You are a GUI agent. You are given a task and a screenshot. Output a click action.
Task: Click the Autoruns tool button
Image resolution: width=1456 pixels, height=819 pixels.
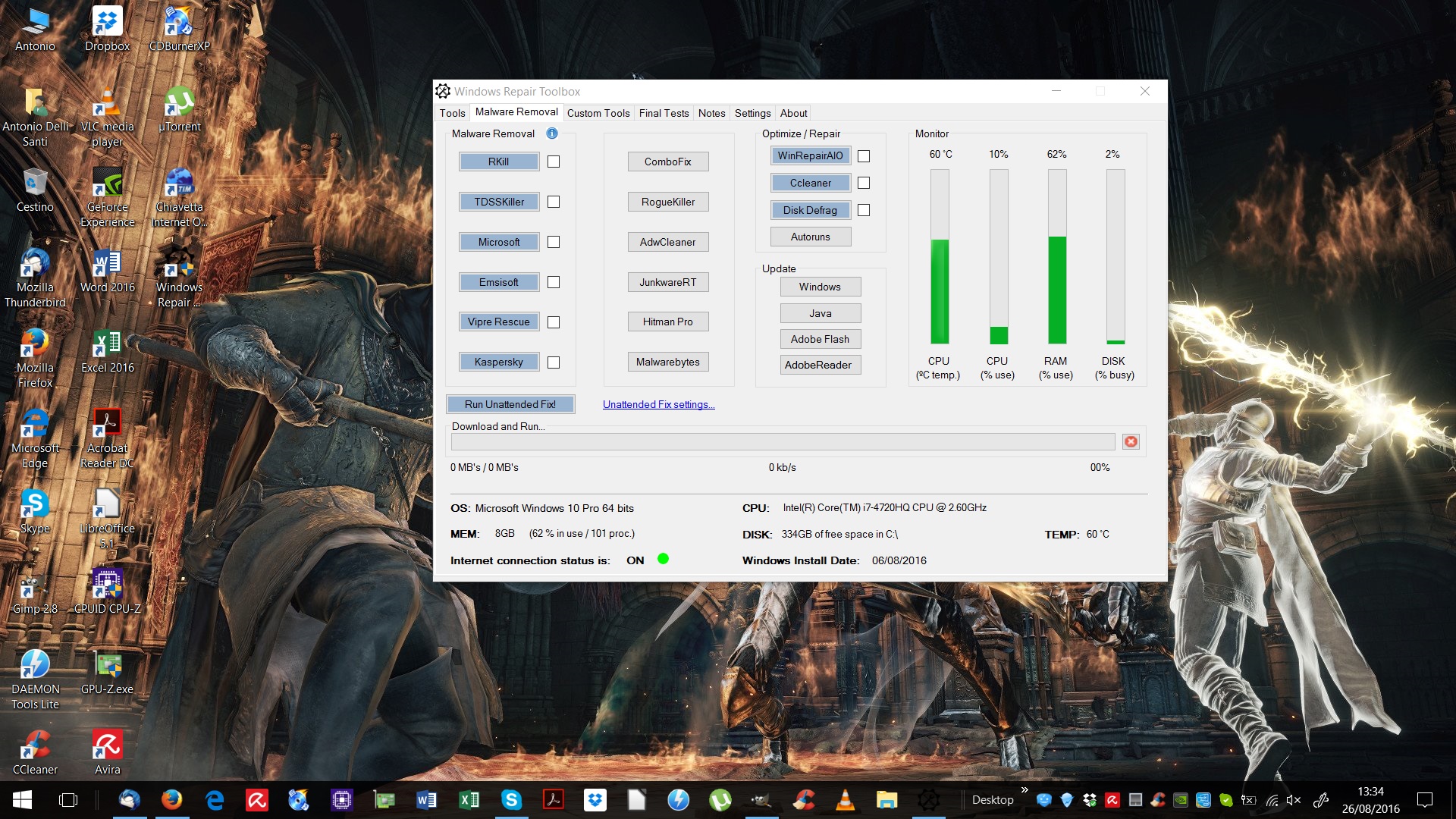point(812,236)
